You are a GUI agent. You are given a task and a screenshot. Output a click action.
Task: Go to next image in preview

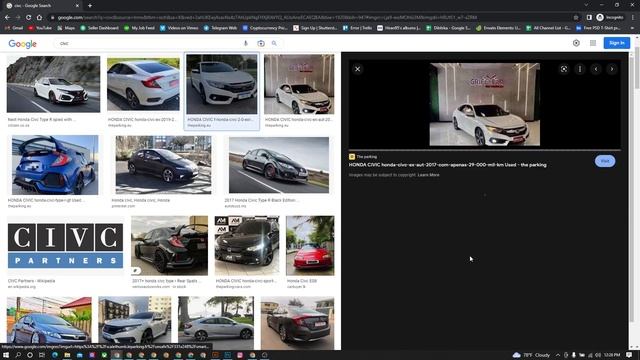[612, 69]
